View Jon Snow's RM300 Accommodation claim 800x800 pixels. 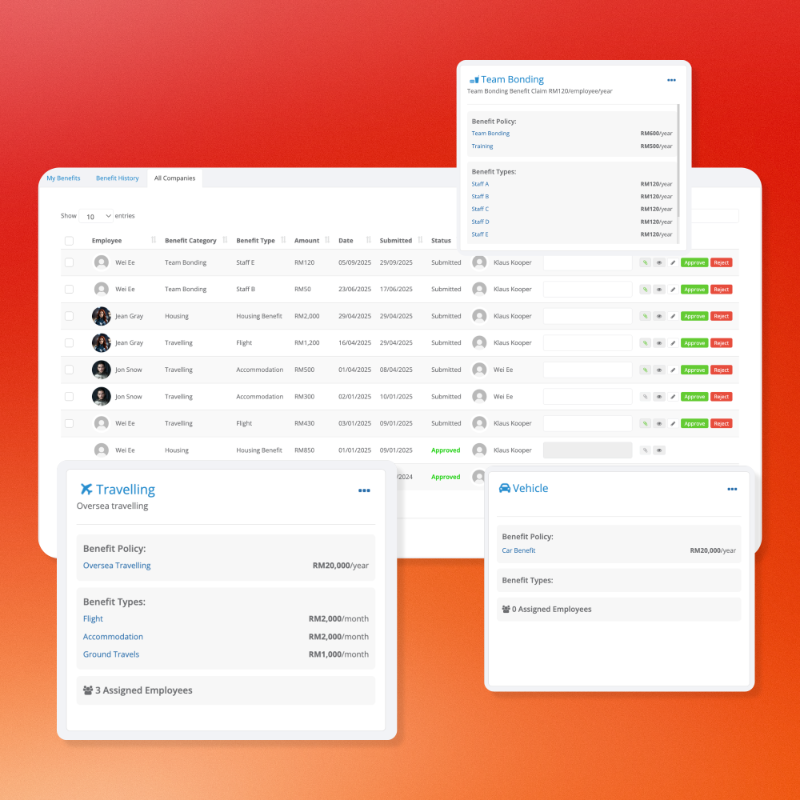pyautogui.click(x=659, y=396)
